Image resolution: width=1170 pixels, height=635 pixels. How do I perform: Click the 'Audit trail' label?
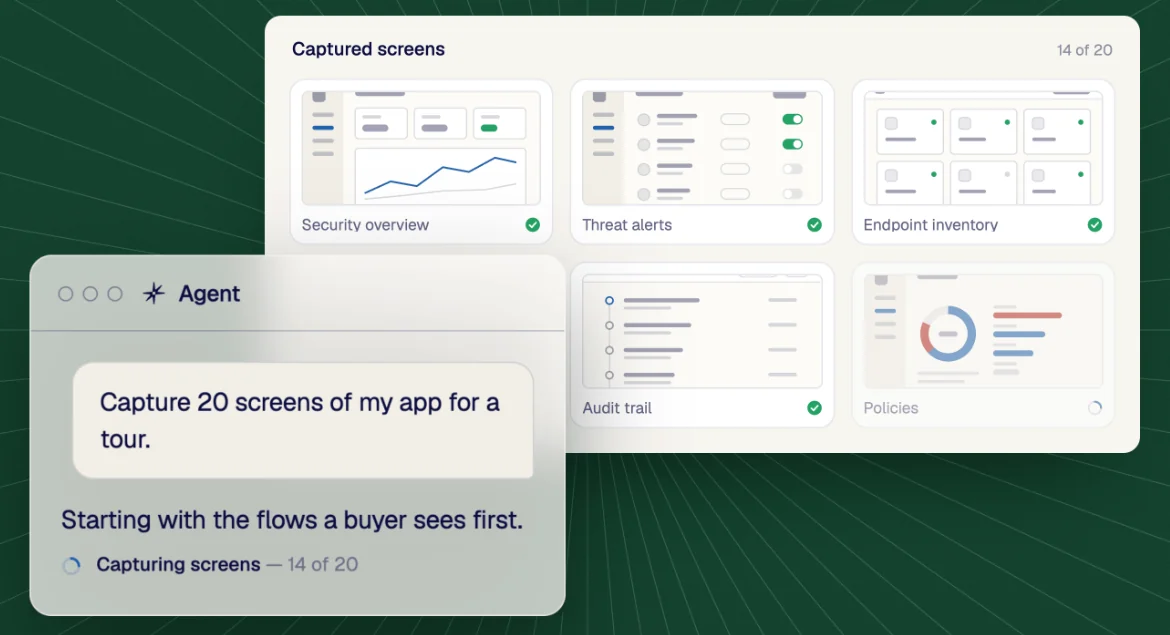coord(617,407)
